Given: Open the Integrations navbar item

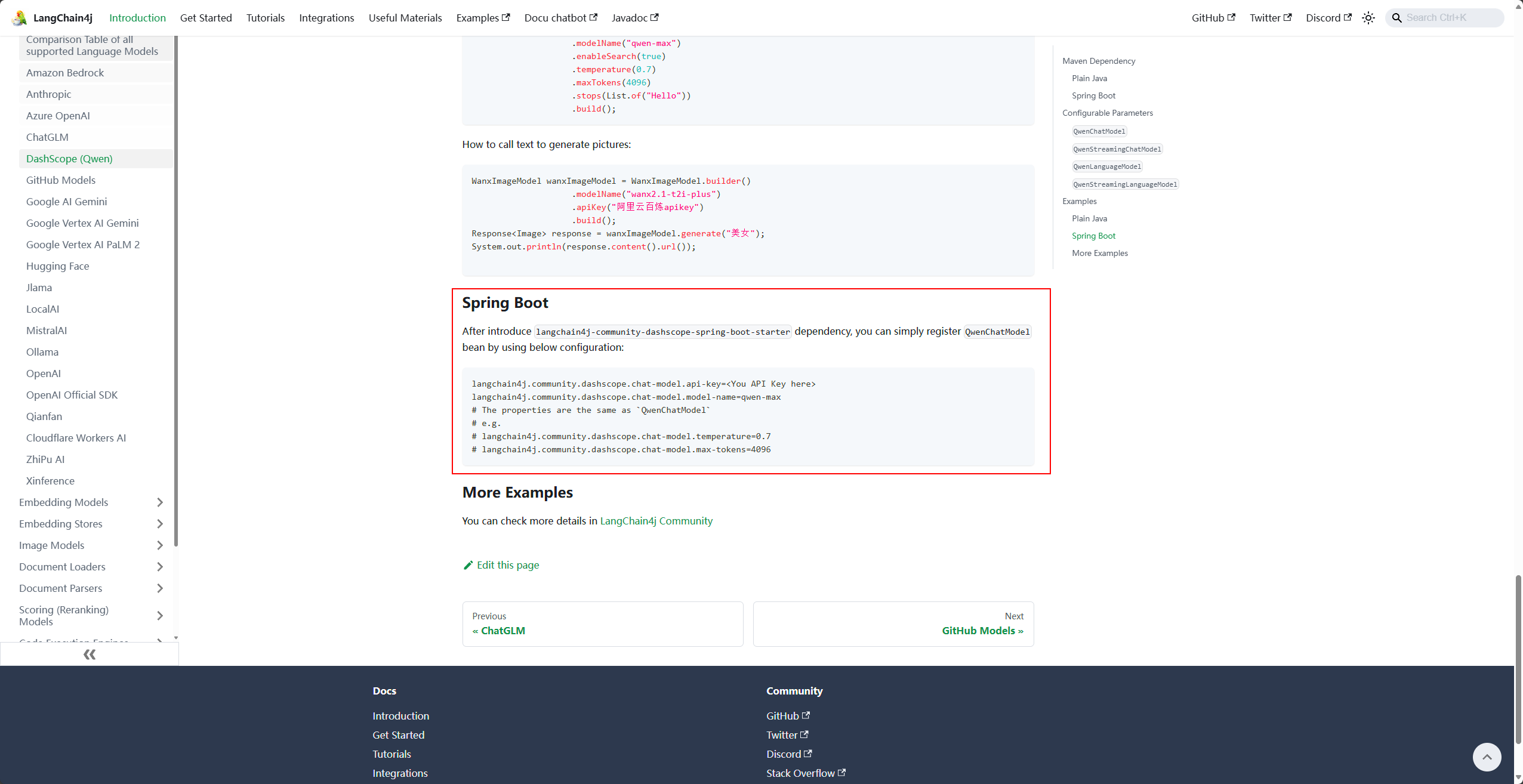Looking at the screenshot, I should click(326, 18).
